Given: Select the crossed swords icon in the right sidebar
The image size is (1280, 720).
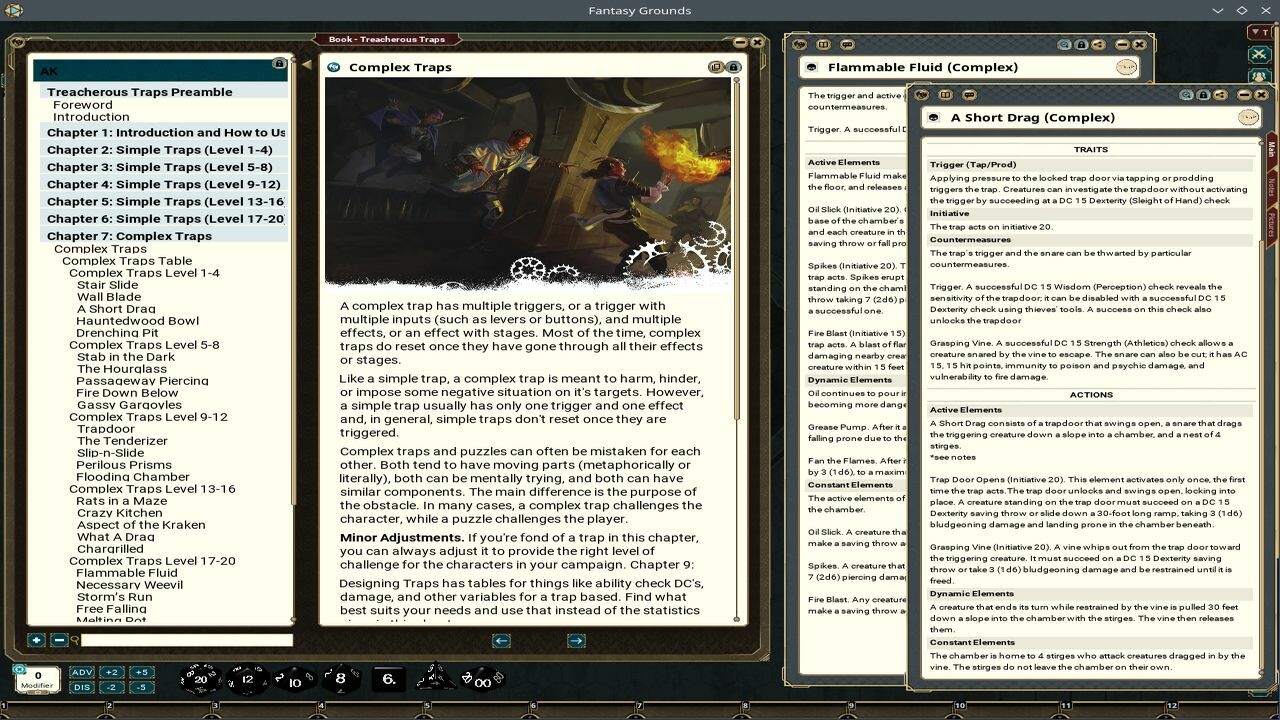Looking at the screenshot, I should [1258, 55].
